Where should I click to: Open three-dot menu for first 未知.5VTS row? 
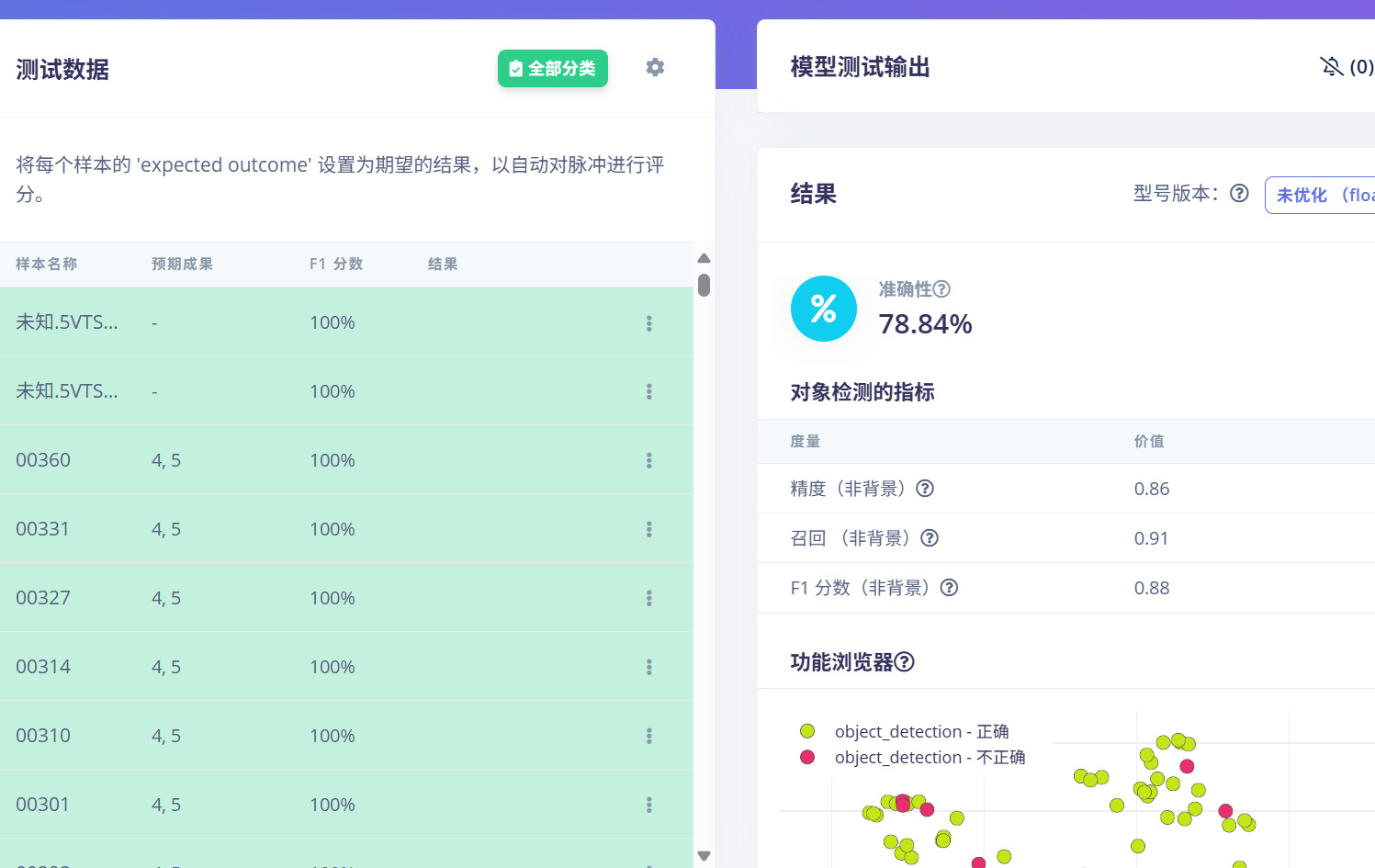click(649, 323)
